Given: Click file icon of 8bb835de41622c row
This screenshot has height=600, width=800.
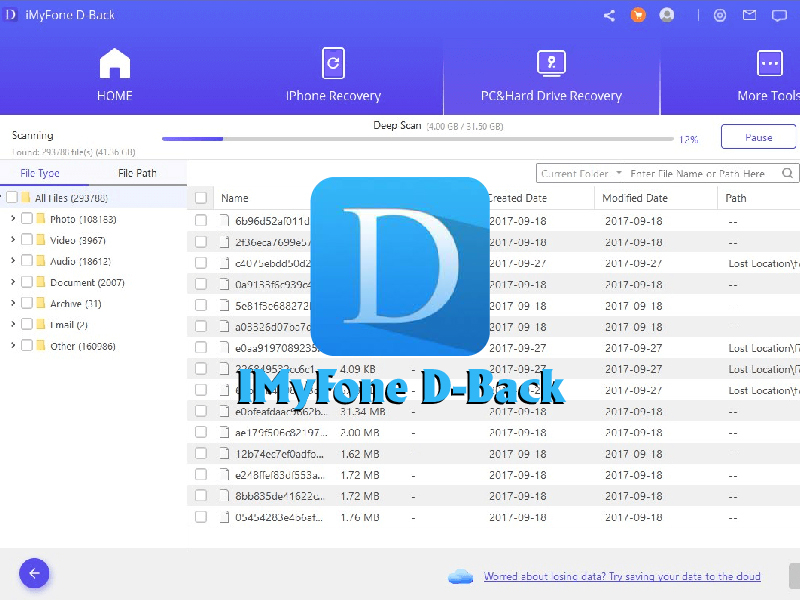Looking at the screenshot, I should coord(224,496).
